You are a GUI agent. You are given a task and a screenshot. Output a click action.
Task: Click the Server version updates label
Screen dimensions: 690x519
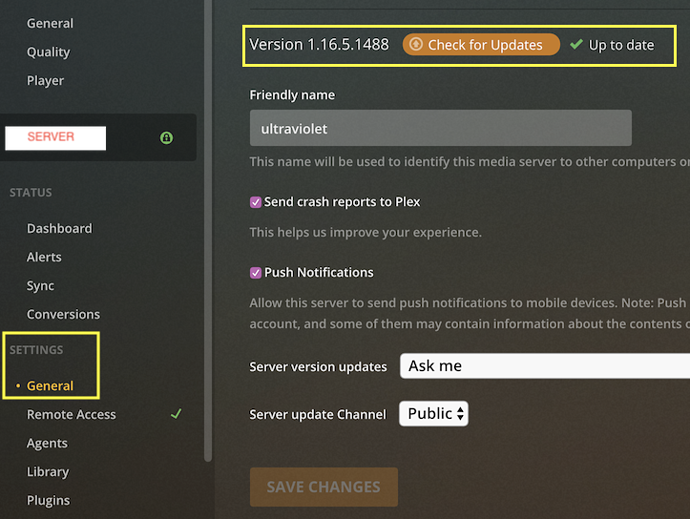318,367
